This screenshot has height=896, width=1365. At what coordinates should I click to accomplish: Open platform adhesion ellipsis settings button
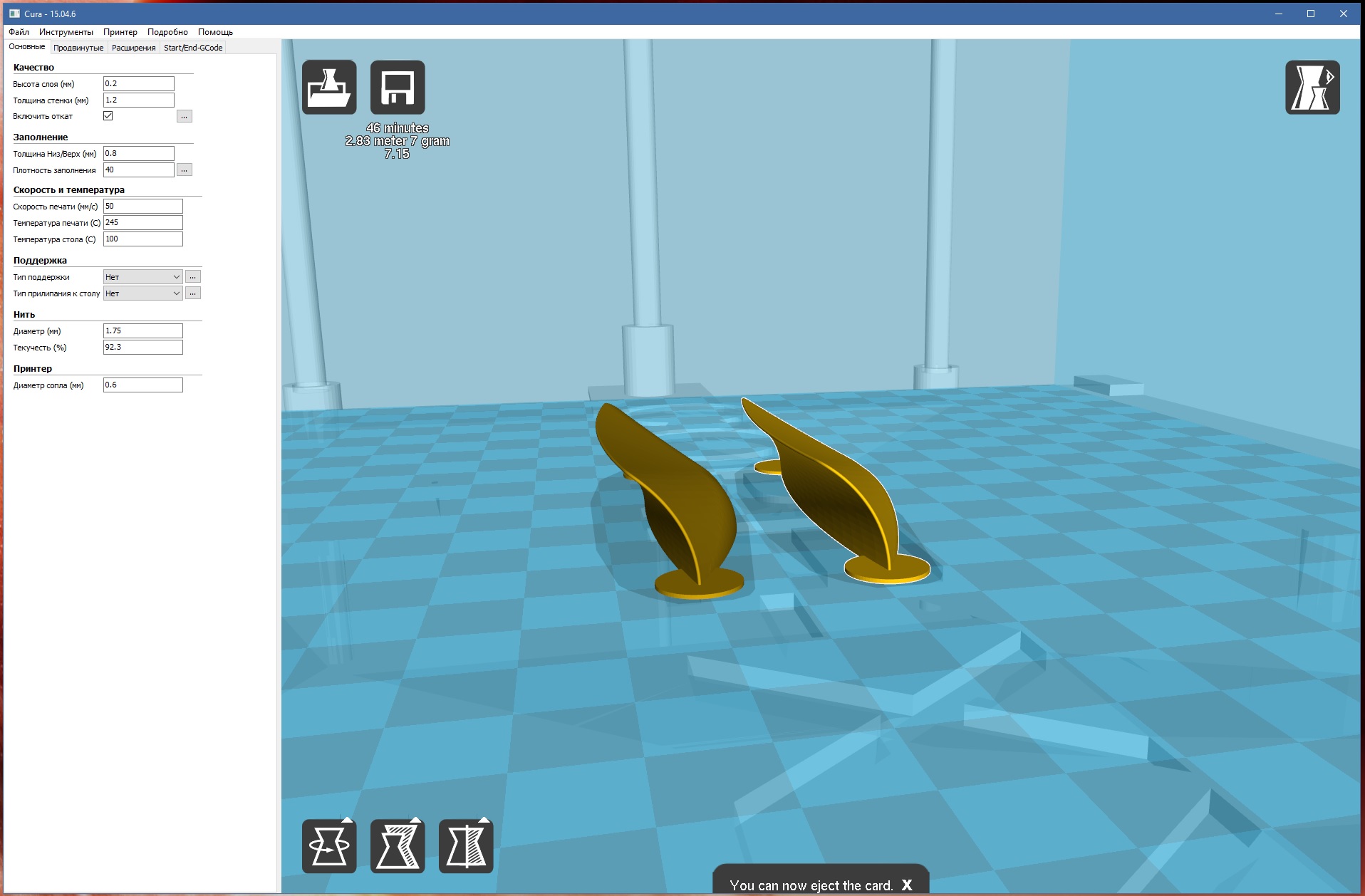pos(193,293)
